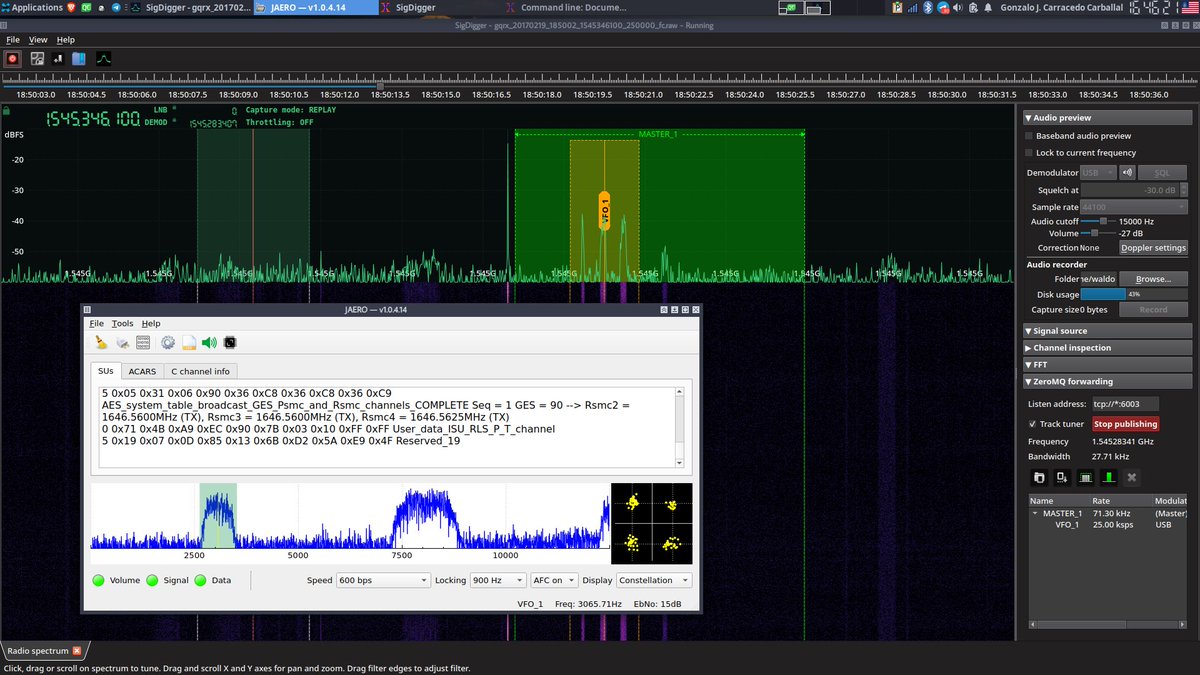This screenshot has height=675, width=1200.
Task: Collapse the FFT section header
Action: click(1107, 364)
